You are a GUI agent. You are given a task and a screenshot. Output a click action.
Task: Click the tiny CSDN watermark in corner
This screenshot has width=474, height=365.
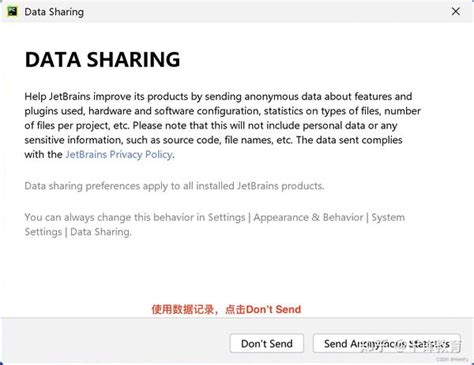coord(450,359)
